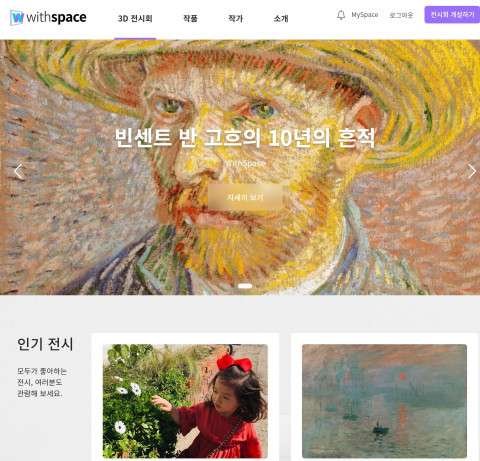Open the Monet sunrise painting exhibition
Viewport: 480px width, 461px height.
(x=384, y=401)
